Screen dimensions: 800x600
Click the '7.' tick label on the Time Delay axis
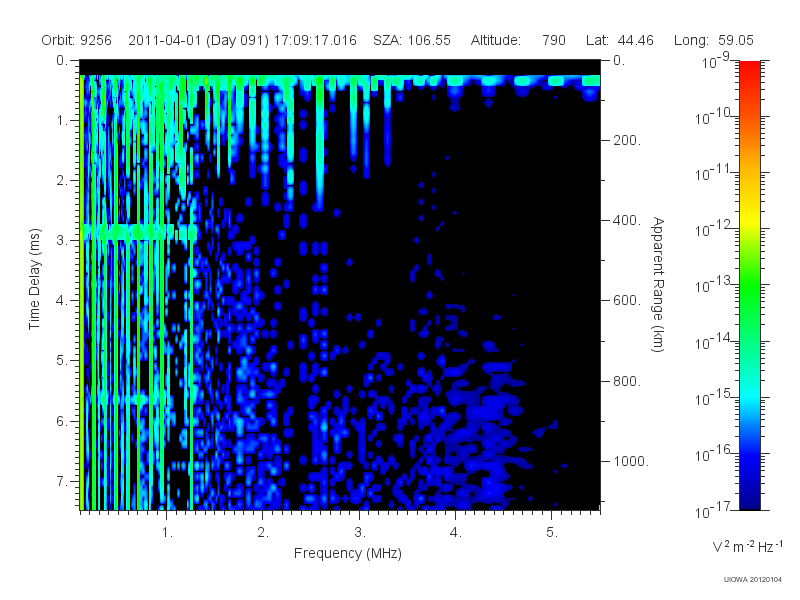pyautogui.click(x=62, y=481)
